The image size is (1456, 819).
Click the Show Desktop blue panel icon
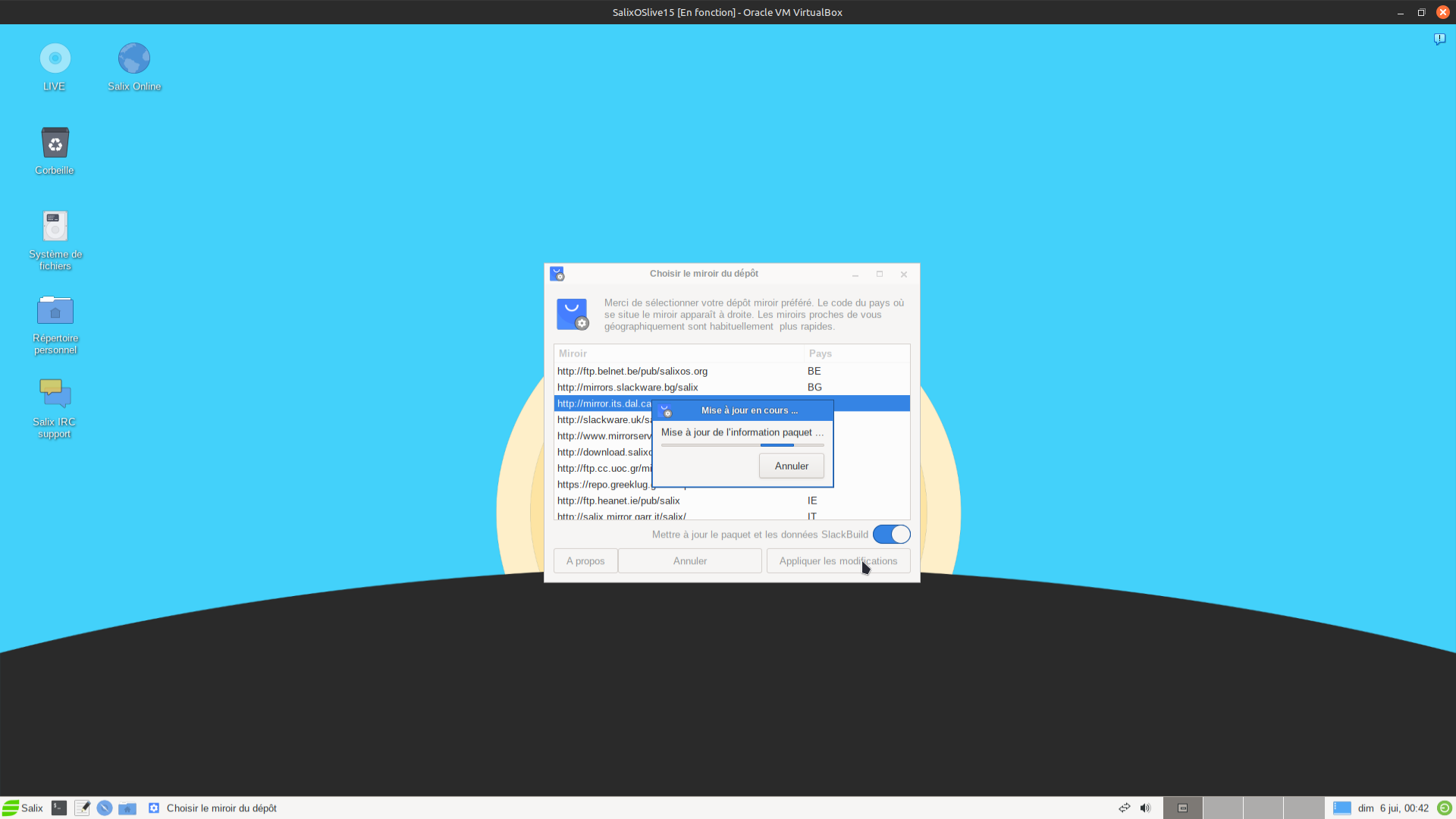click(1341, 808)
